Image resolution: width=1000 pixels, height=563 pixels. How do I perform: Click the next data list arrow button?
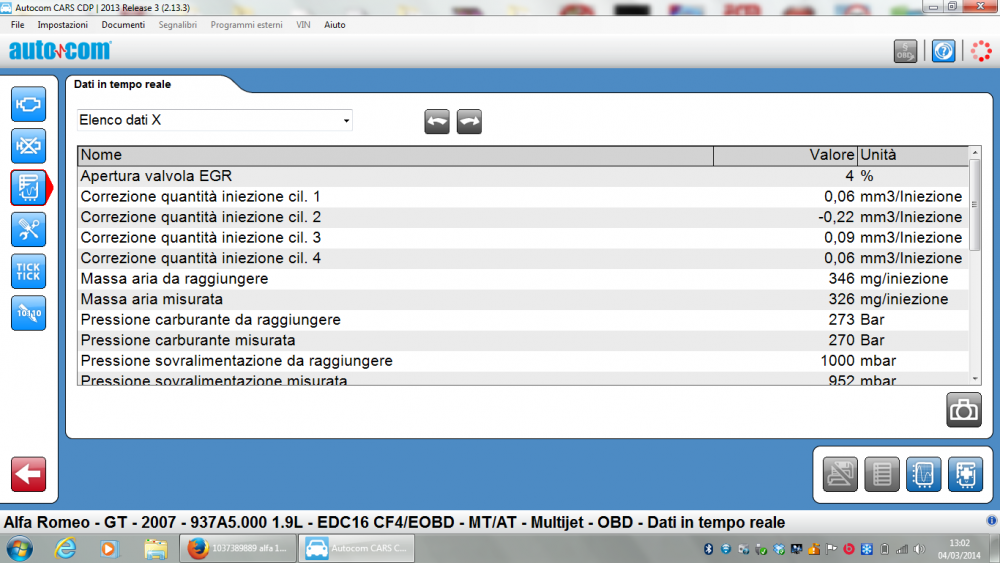tap(469, 121)
